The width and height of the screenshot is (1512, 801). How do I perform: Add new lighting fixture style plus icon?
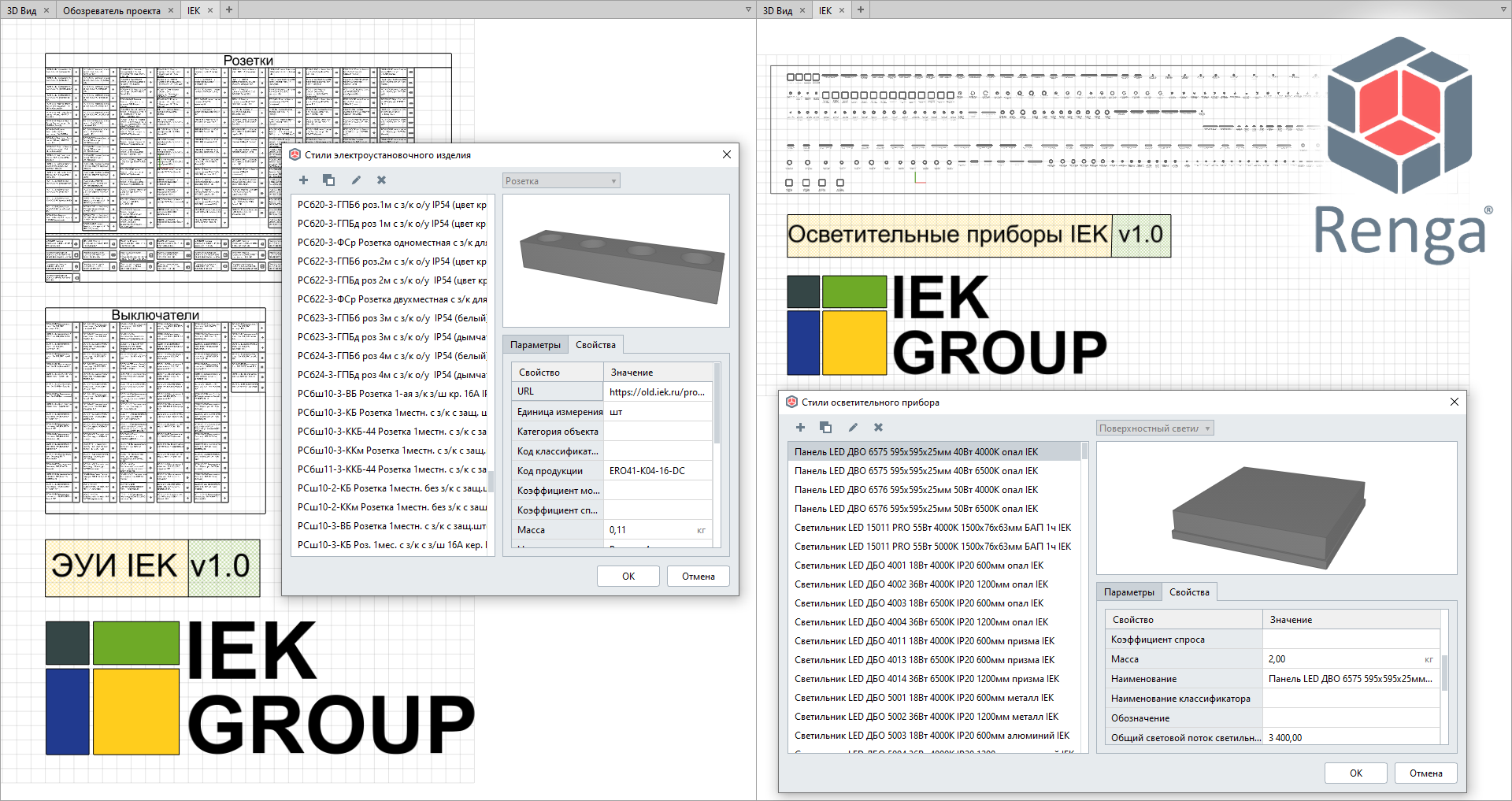click(x=800, y=428)
